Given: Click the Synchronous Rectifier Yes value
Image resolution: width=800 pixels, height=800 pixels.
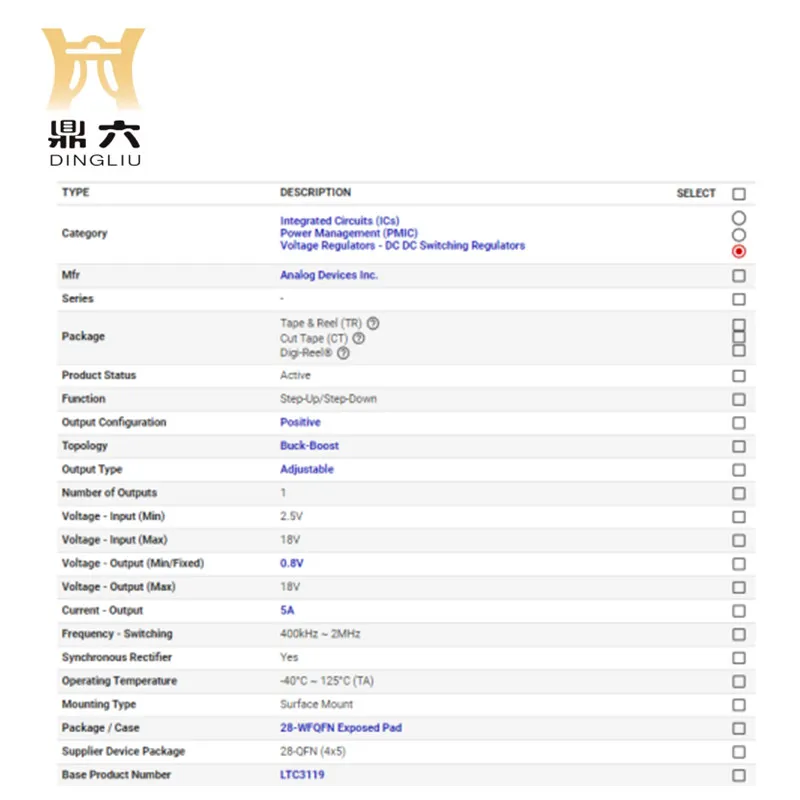Looking at the screenshot, I should [289, 657].
